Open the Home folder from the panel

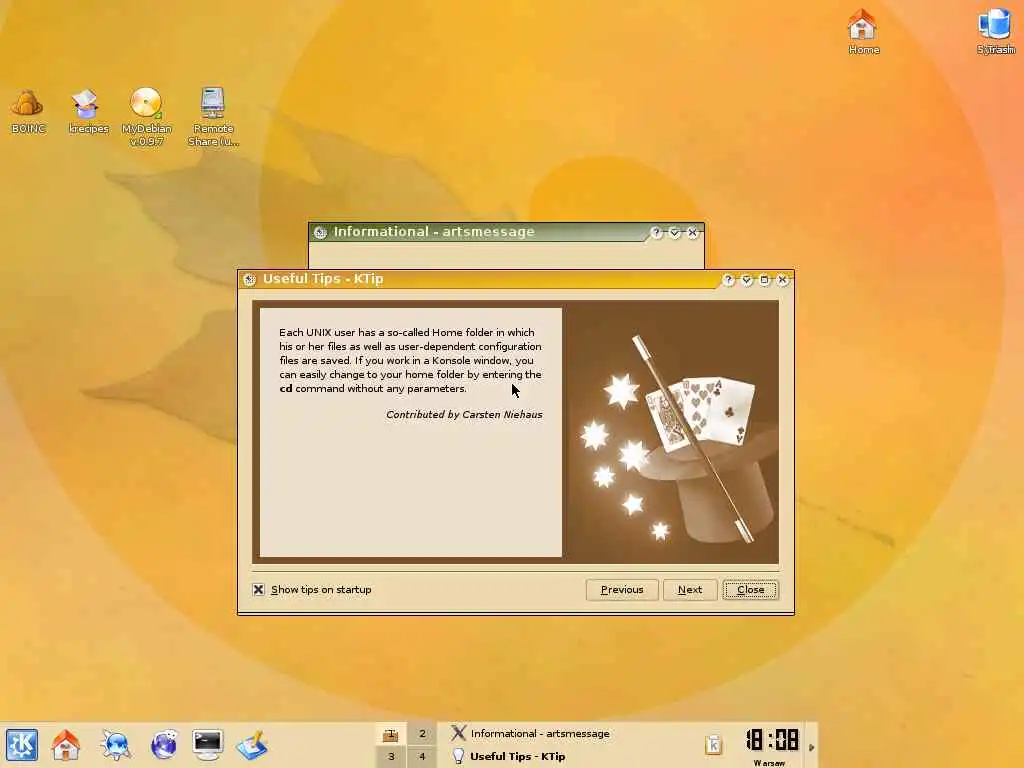[x=65, y=745]
